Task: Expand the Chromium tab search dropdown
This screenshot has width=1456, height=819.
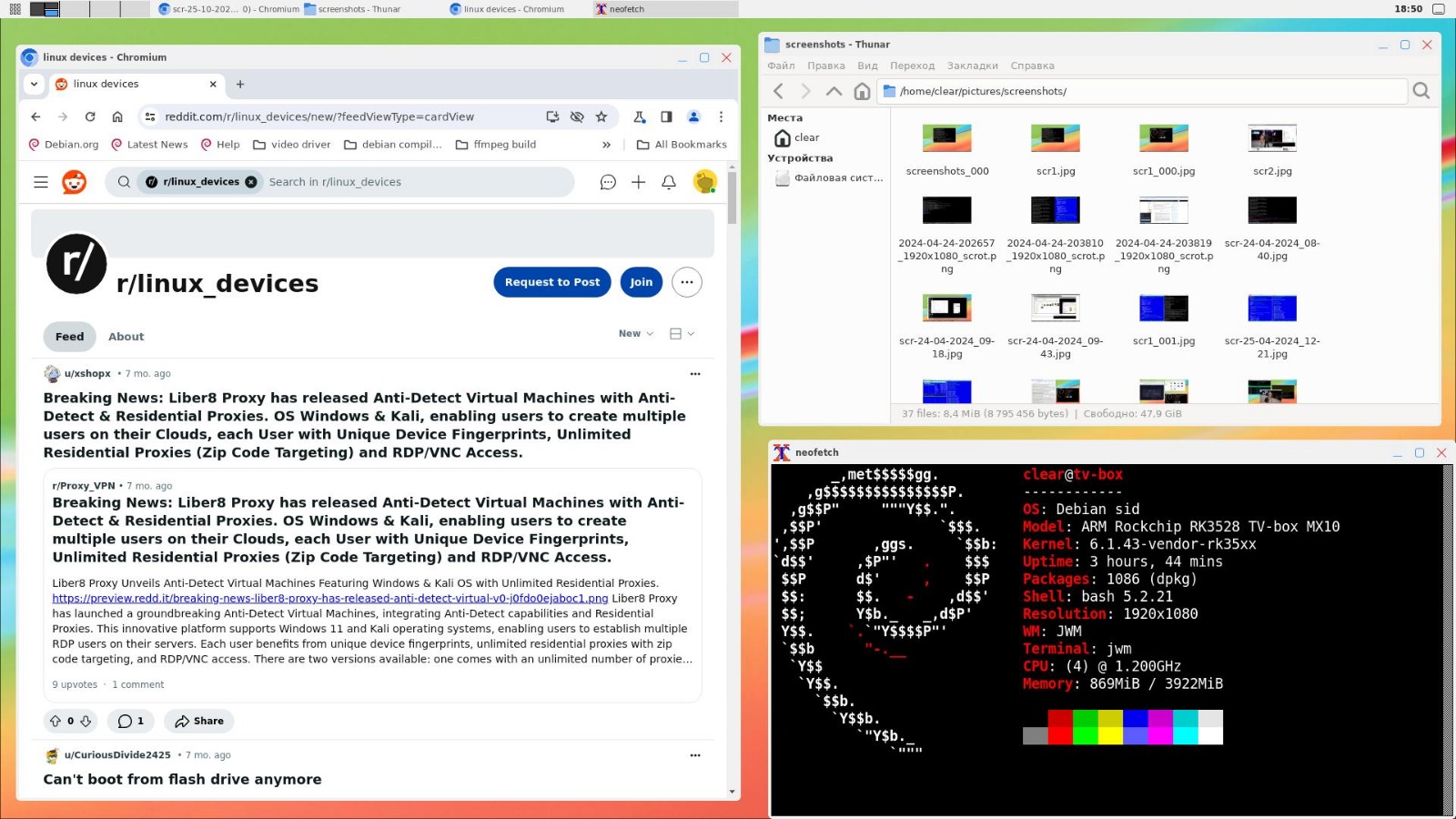Action: [34, 84]
